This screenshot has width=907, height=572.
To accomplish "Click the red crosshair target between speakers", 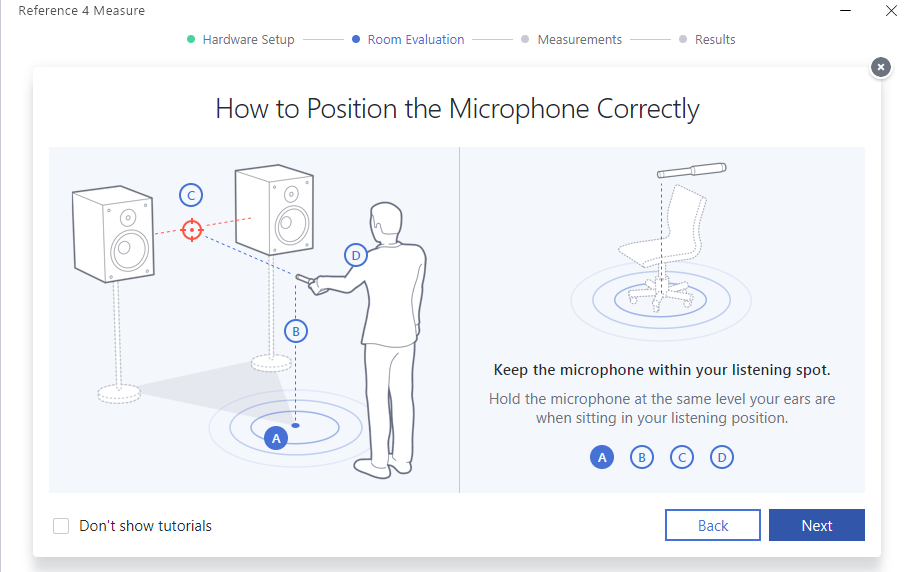I will pos(192,230).
